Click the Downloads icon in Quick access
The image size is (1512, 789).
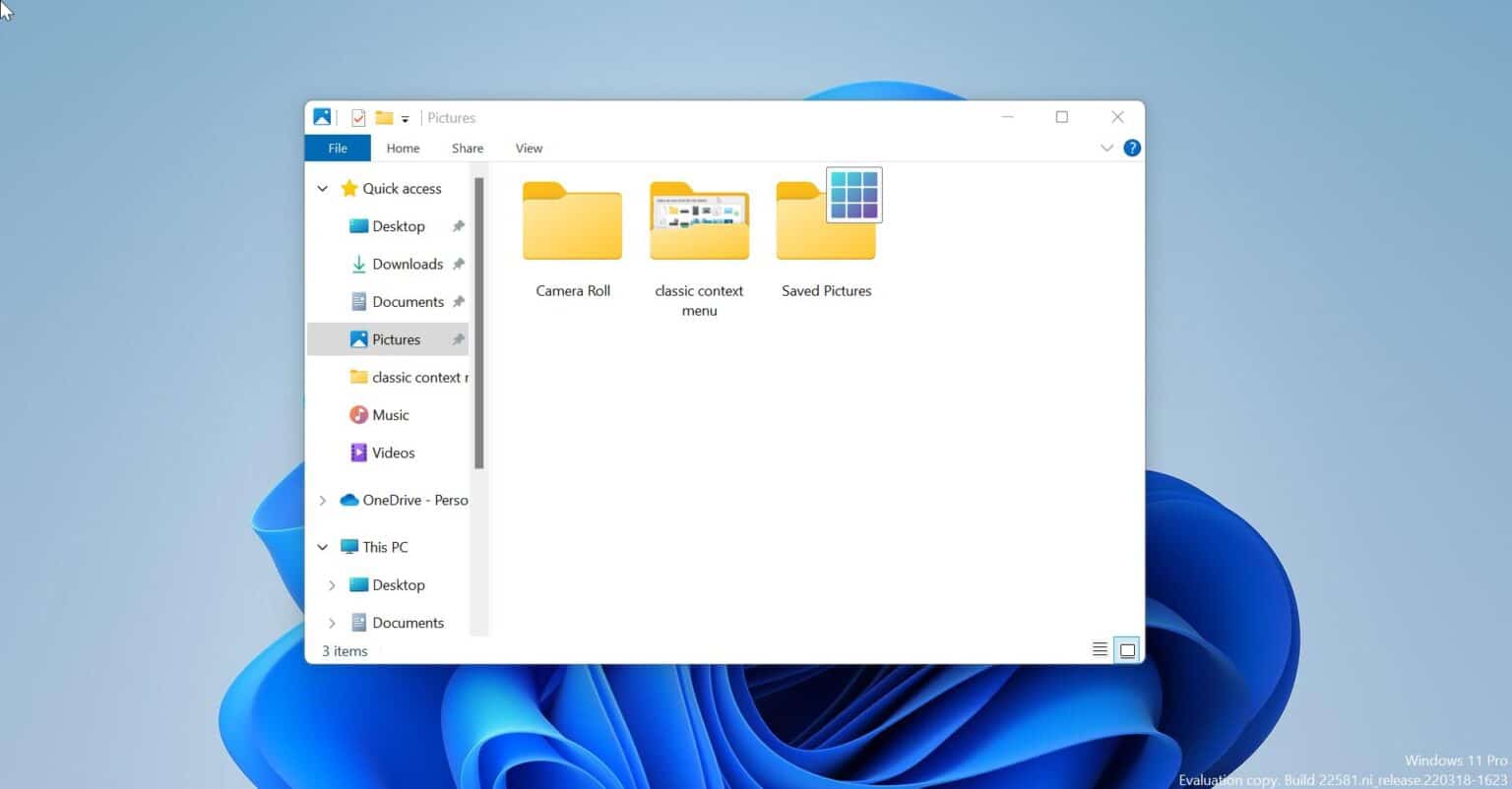pos(359,264)
